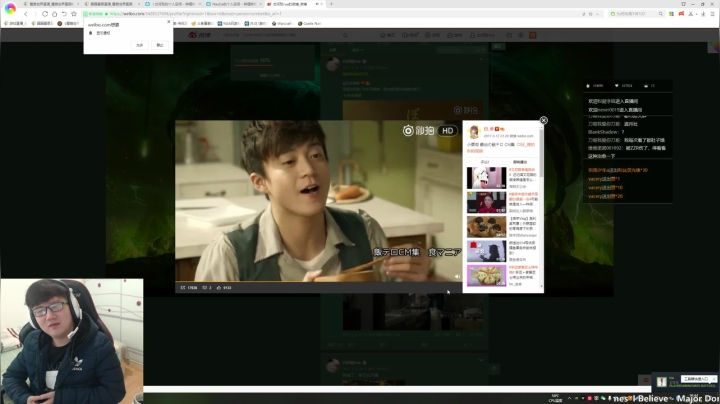
Task: Open the Warcraft bookmark
Action: (281, 23)
